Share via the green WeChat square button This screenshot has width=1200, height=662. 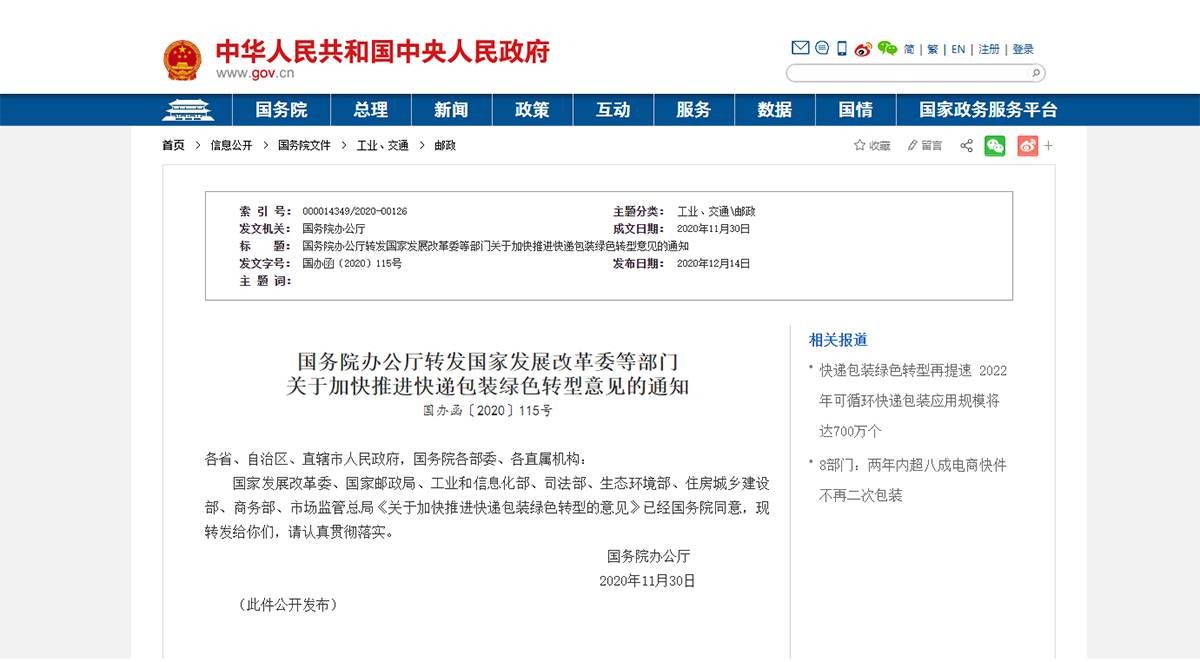click(995, 146)
